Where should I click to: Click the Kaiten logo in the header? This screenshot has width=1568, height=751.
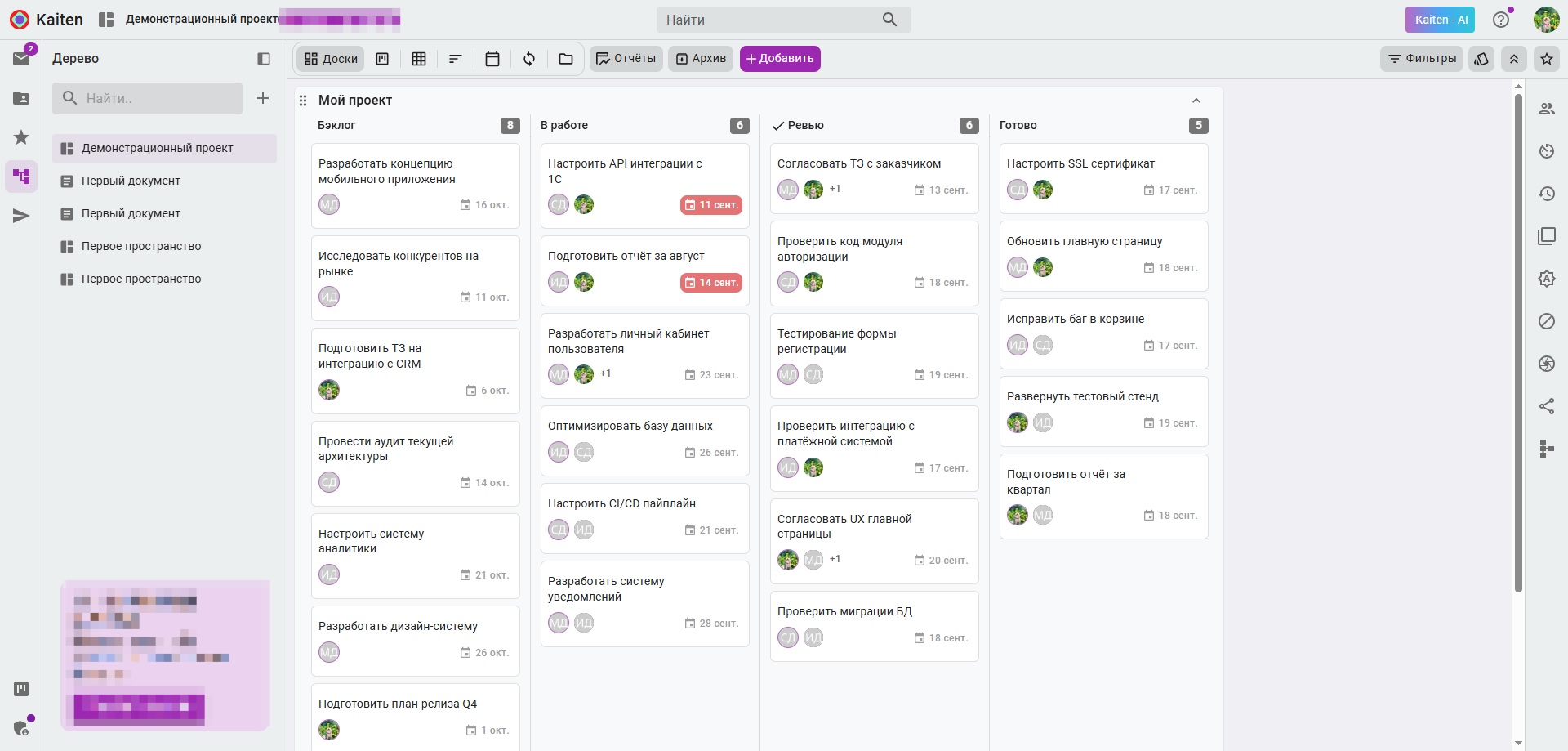47,20
